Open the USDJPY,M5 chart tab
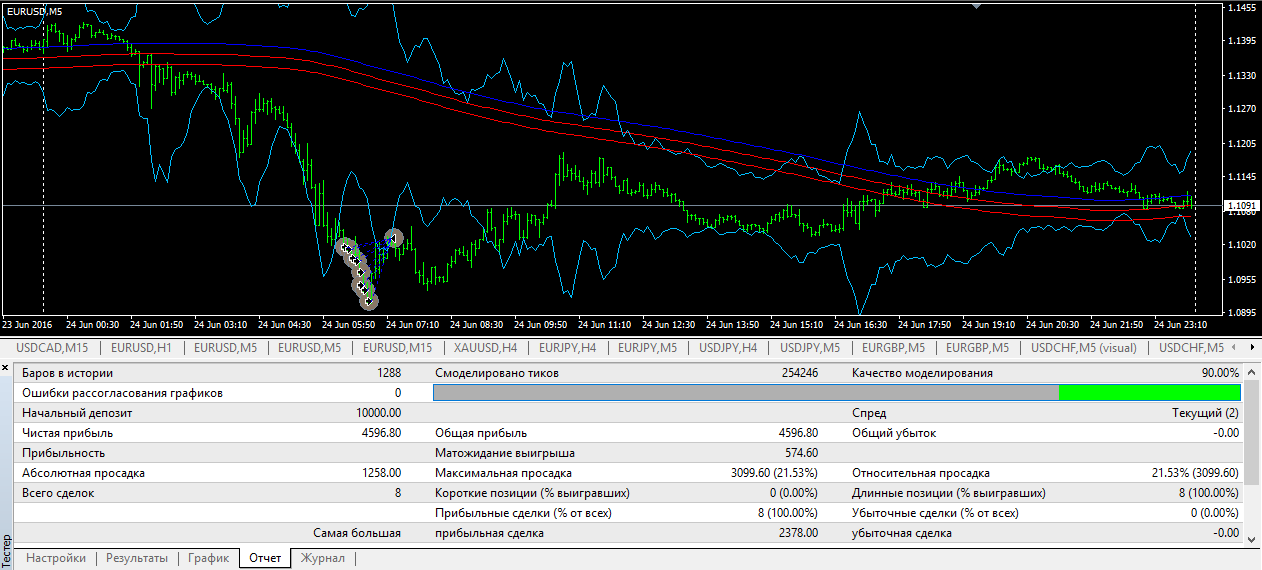This screenshot has width=1262, height=570. [x=809, y=348]
